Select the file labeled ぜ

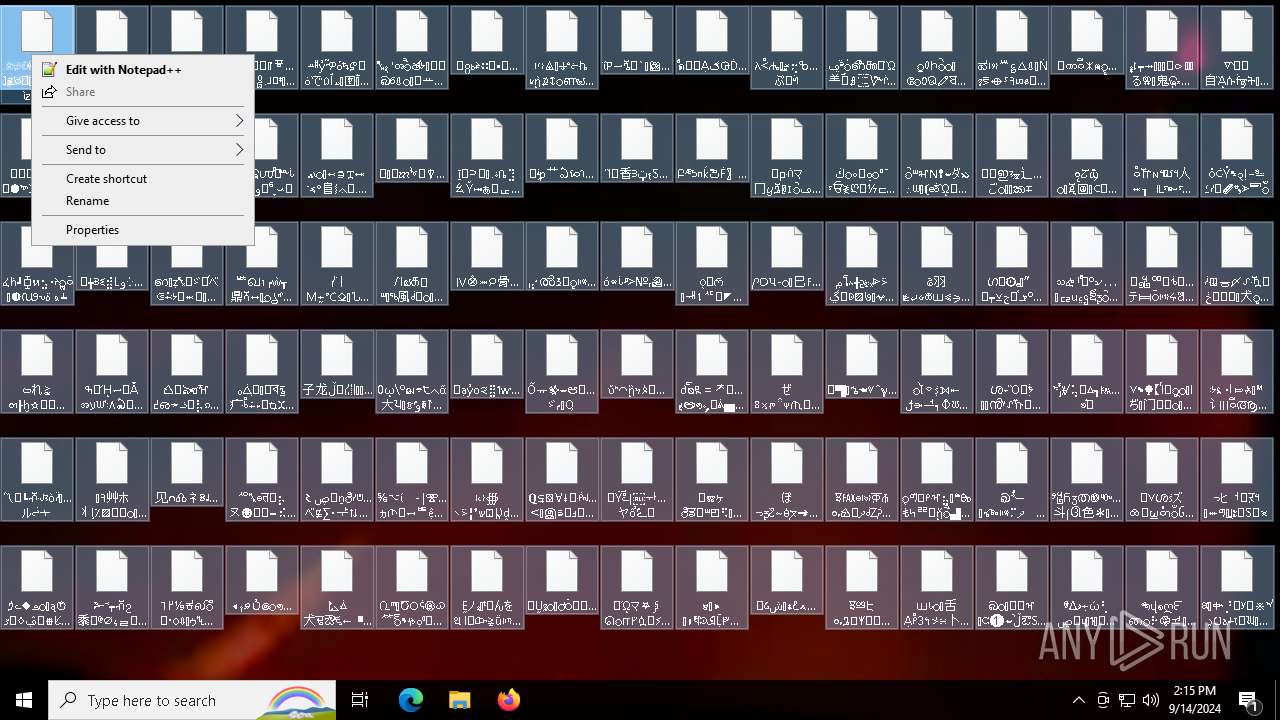787,372
